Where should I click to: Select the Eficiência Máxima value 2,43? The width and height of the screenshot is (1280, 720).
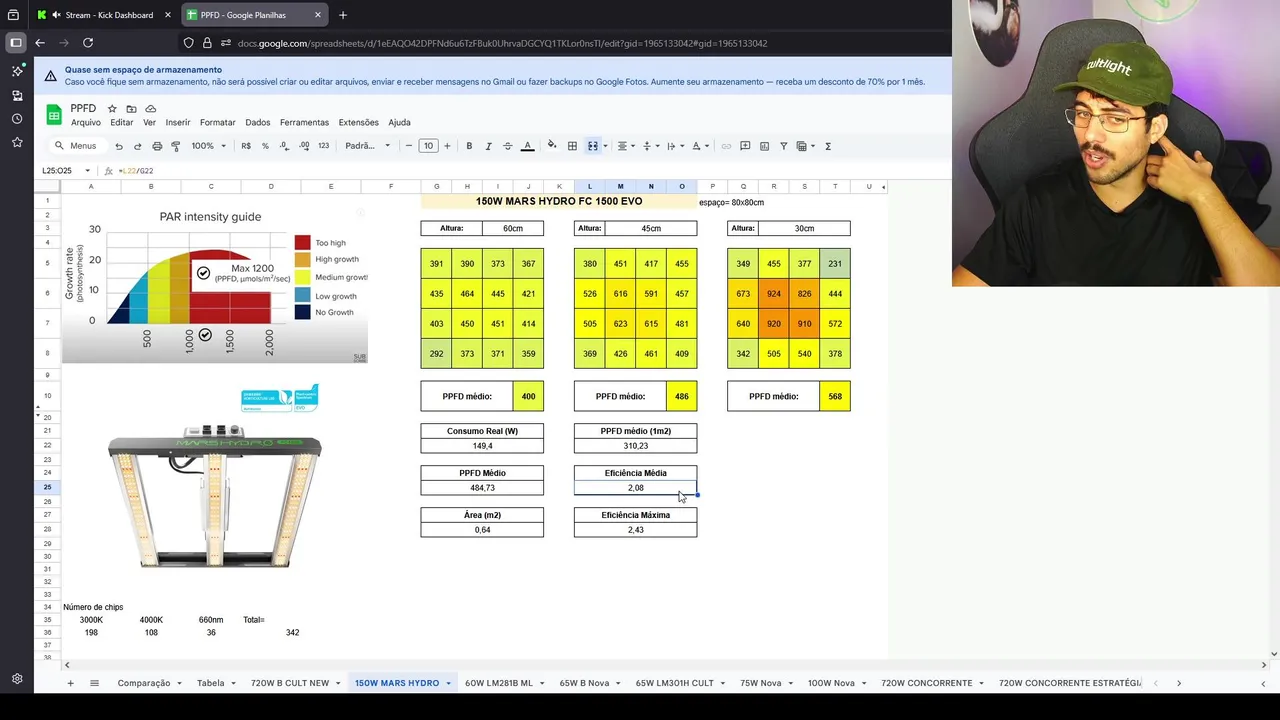coord(636,530)
